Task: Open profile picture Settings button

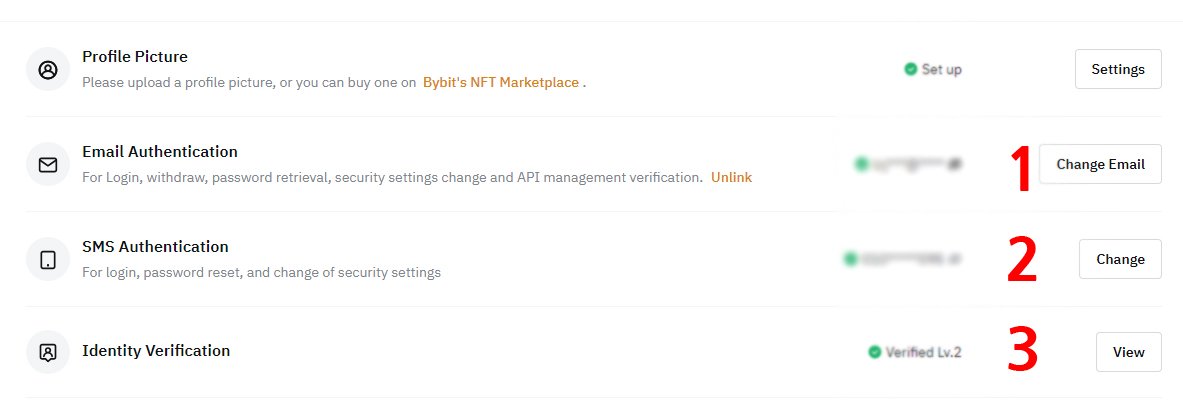Action: [x=1118, y=69]
